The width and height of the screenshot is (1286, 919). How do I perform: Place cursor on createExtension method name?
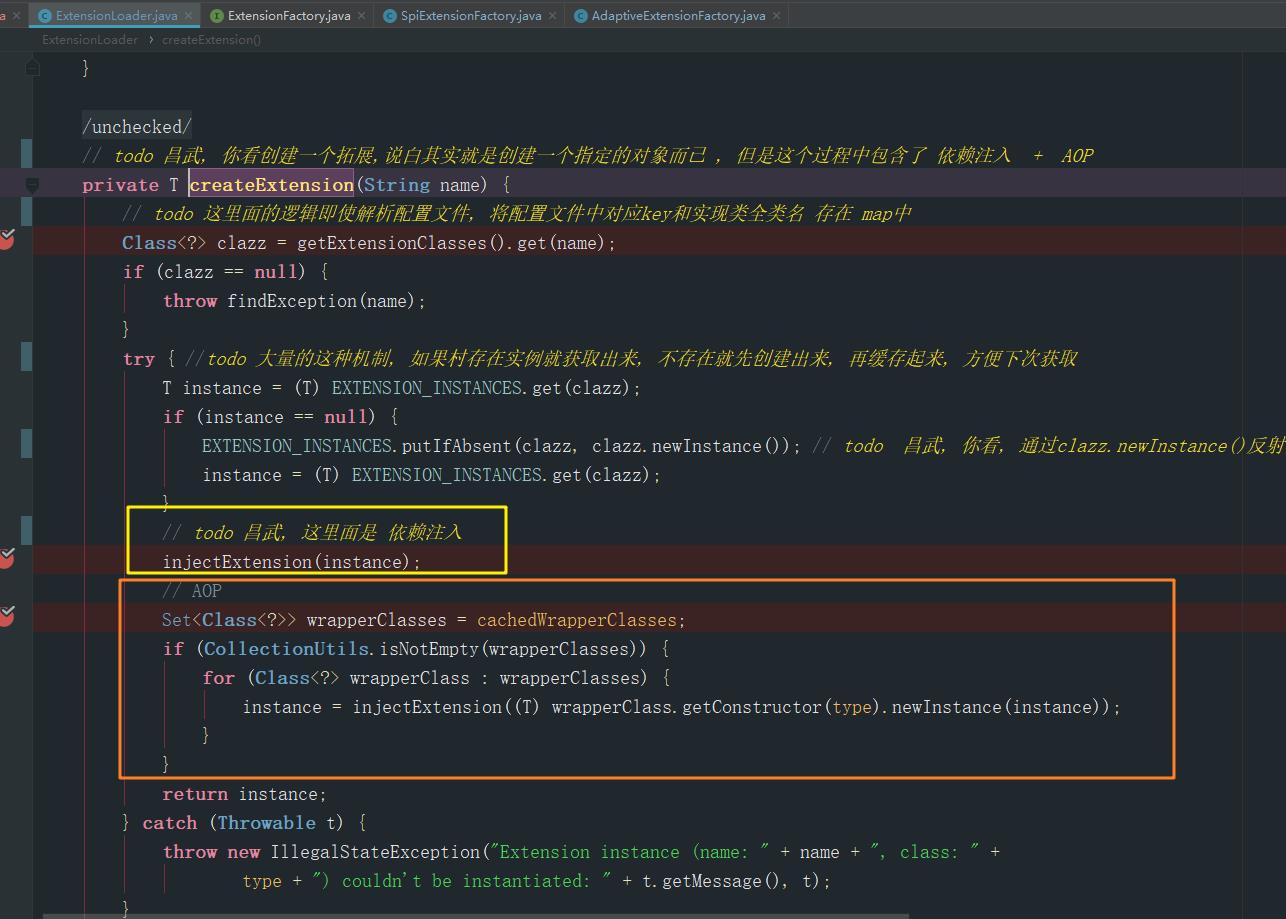coord(270,185)
